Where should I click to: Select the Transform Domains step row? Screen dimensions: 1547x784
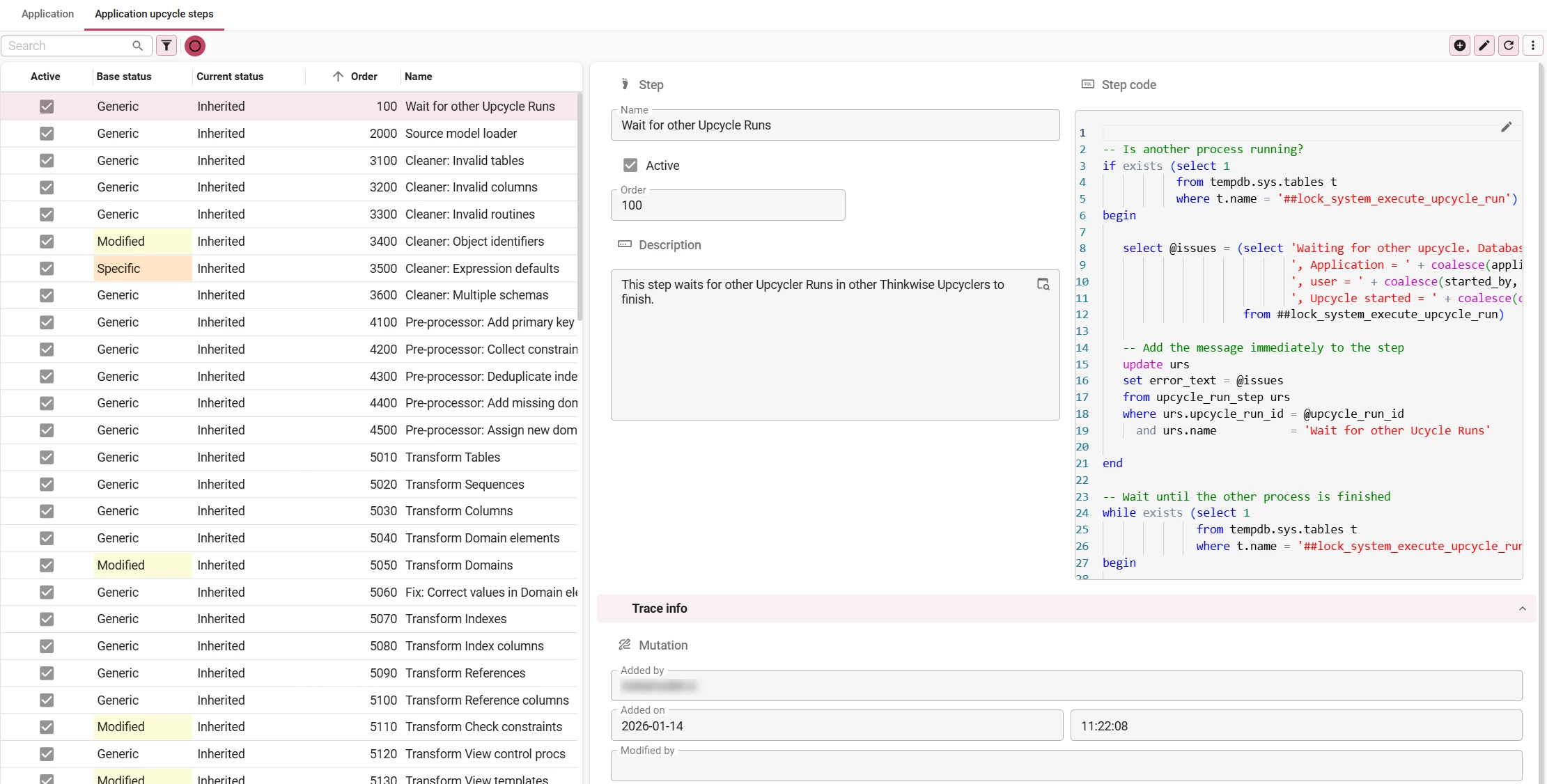[459, 565]
